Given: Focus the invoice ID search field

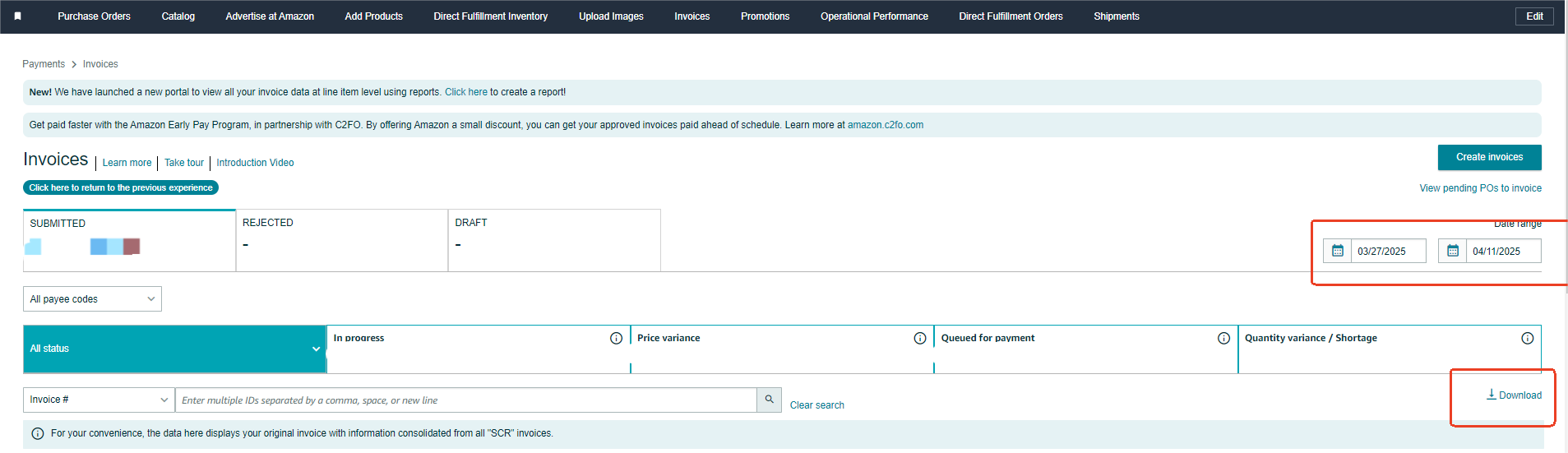Looking at the screenshot, I should (x=466, y=400).
